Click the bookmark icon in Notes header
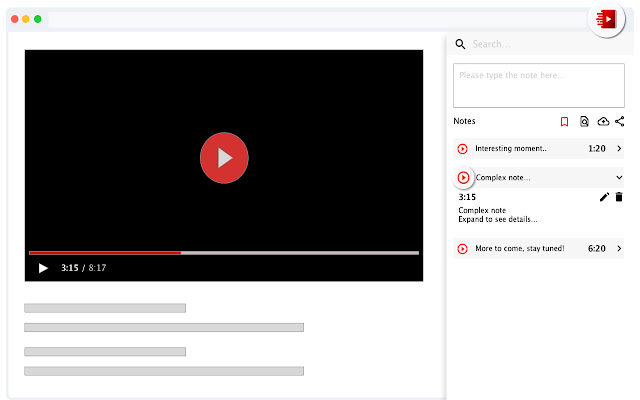Screen dimensions: 640x400 click(564, 121)
